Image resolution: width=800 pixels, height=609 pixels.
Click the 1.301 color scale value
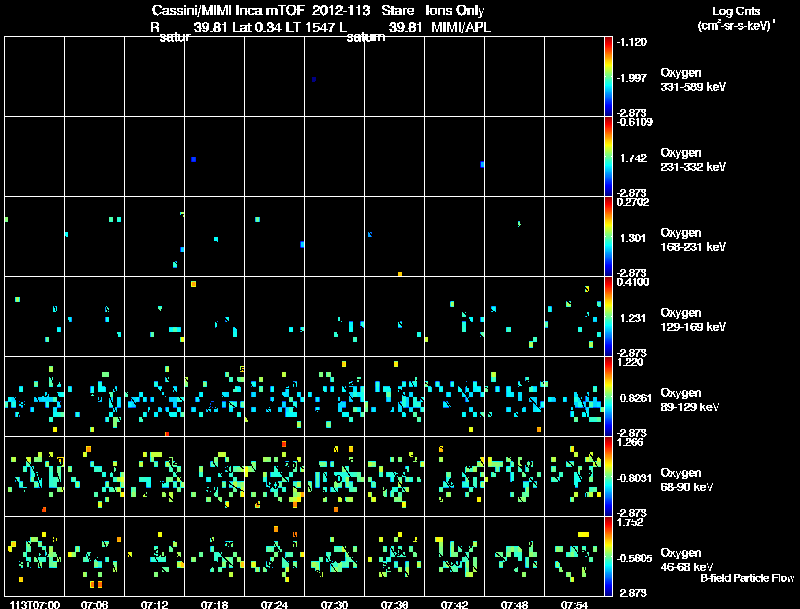(x=633, y=238)
